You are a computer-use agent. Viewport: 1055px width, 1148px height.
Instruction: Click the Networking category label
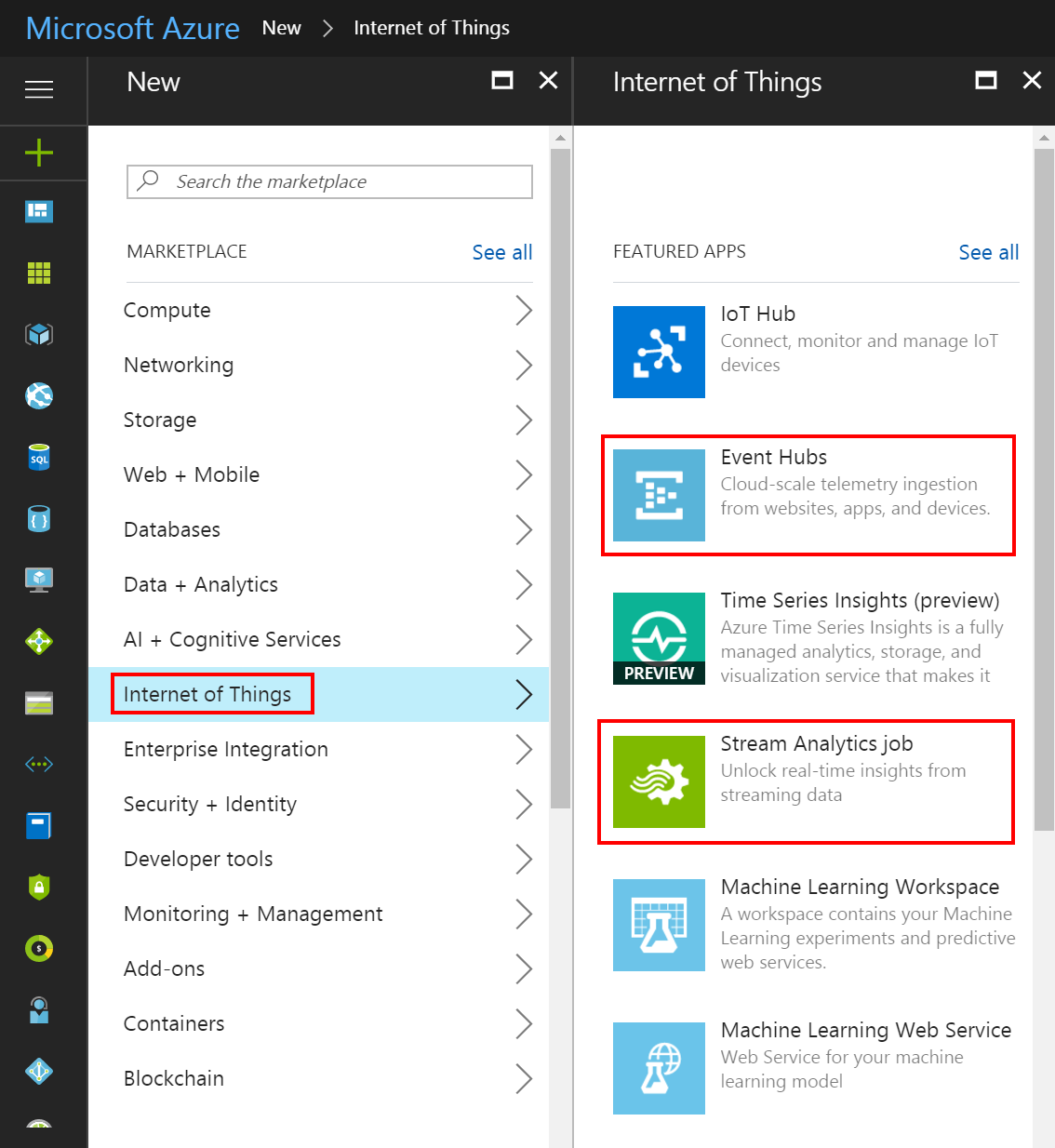tap(179, 365)
